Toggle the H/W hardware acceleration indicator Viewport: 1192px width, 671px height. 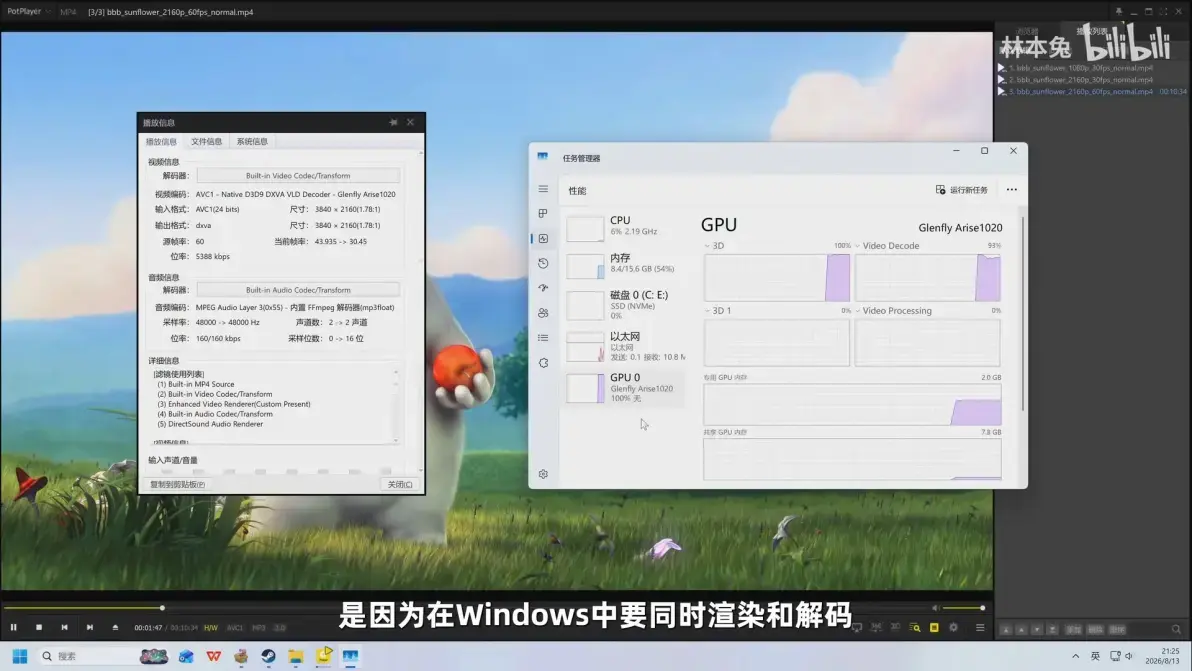point(211,628)
